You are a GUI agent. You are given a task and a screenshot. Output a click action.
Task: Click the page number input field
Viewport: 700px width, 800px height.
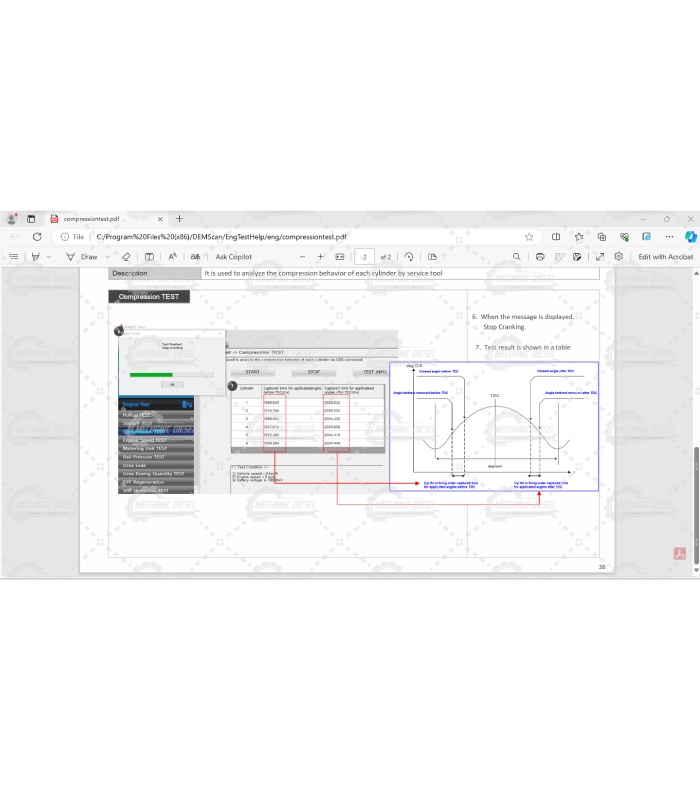tap(365, 257)
